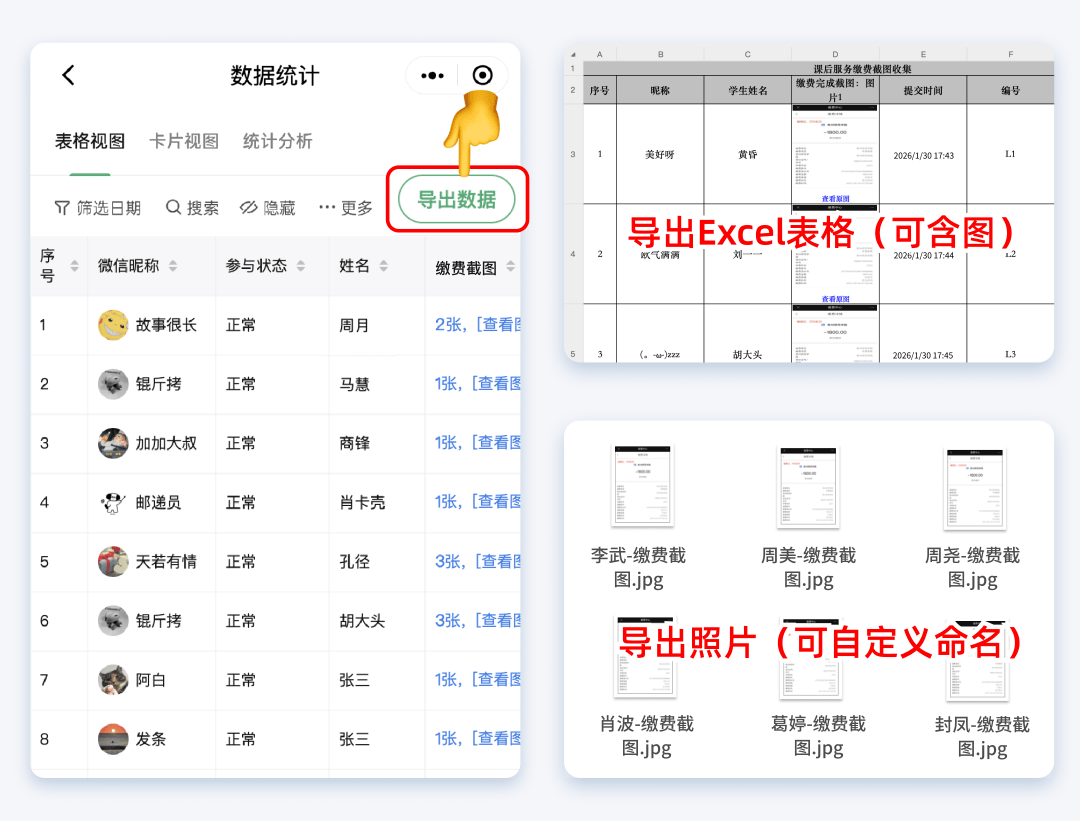This screenshot has height=821, width=1080.
Task: Click the 导出数据 button
Action: (x=456, y=200)
